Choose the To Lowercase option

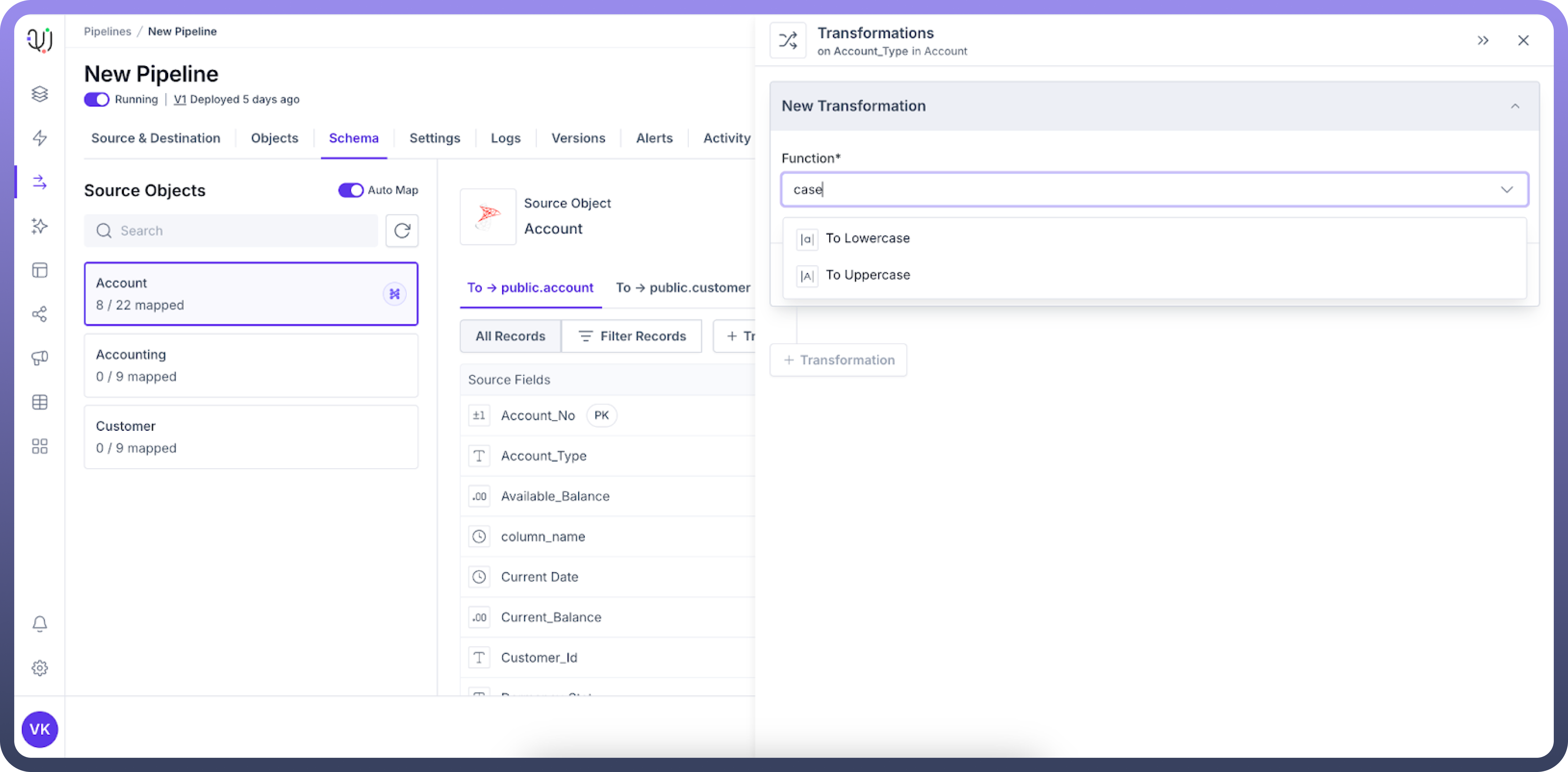click(x=868, y=238)
